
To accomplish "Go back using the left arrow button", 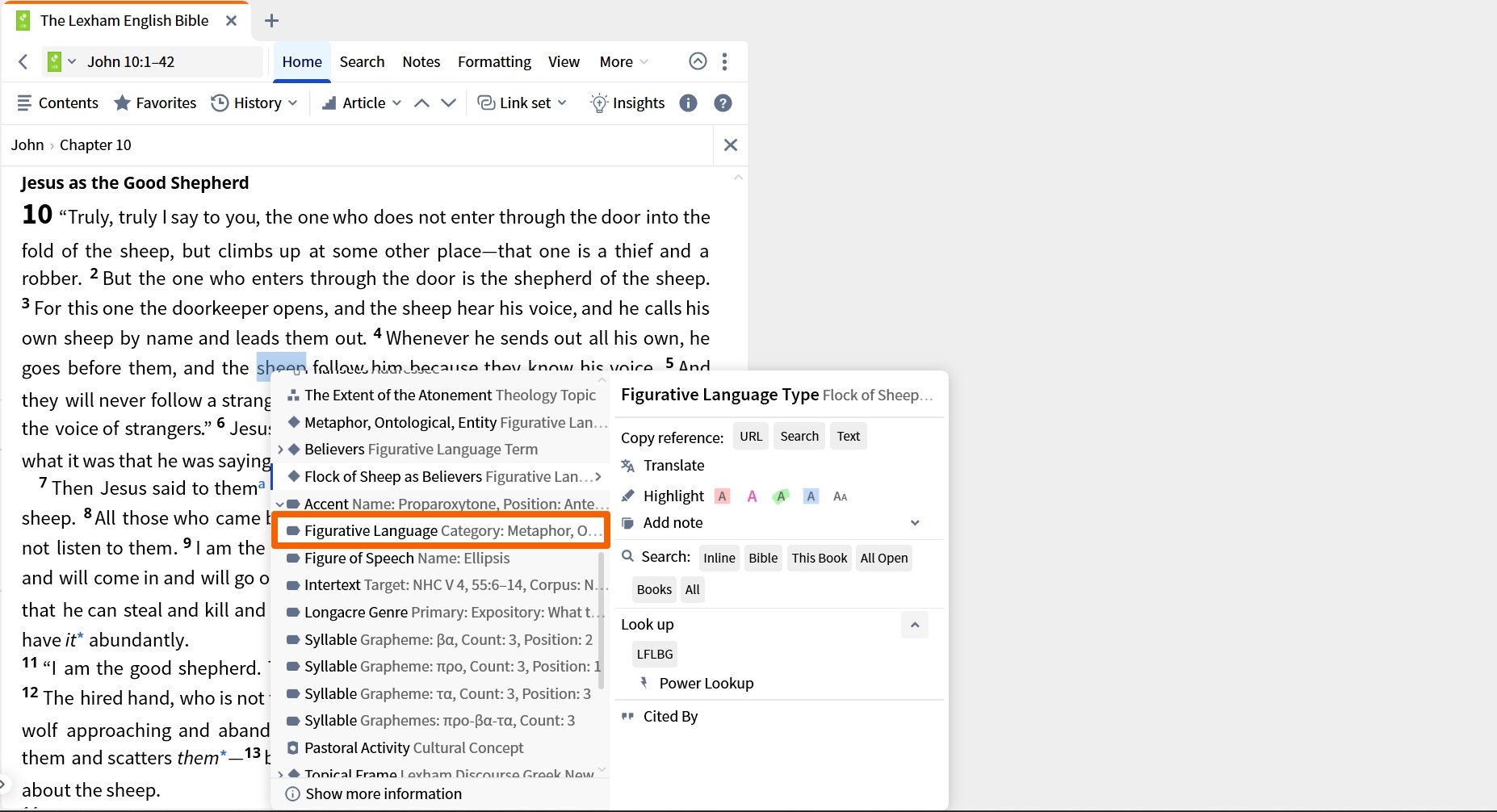I will point(23,61).
